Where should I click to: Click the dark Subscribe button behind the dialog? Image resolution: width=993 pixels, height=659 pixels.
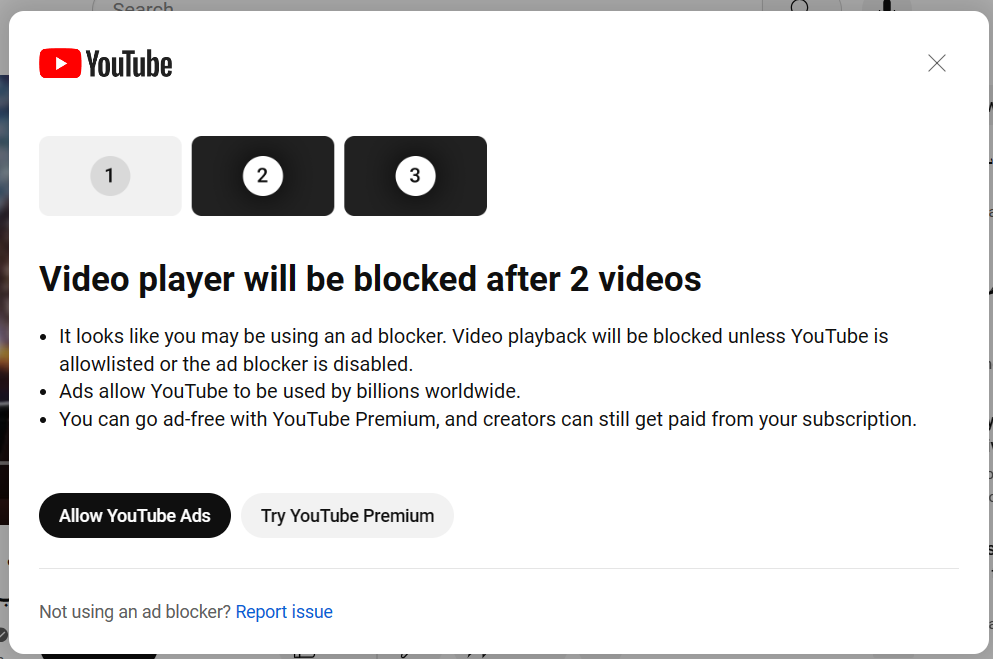click(x=97, y=655)
